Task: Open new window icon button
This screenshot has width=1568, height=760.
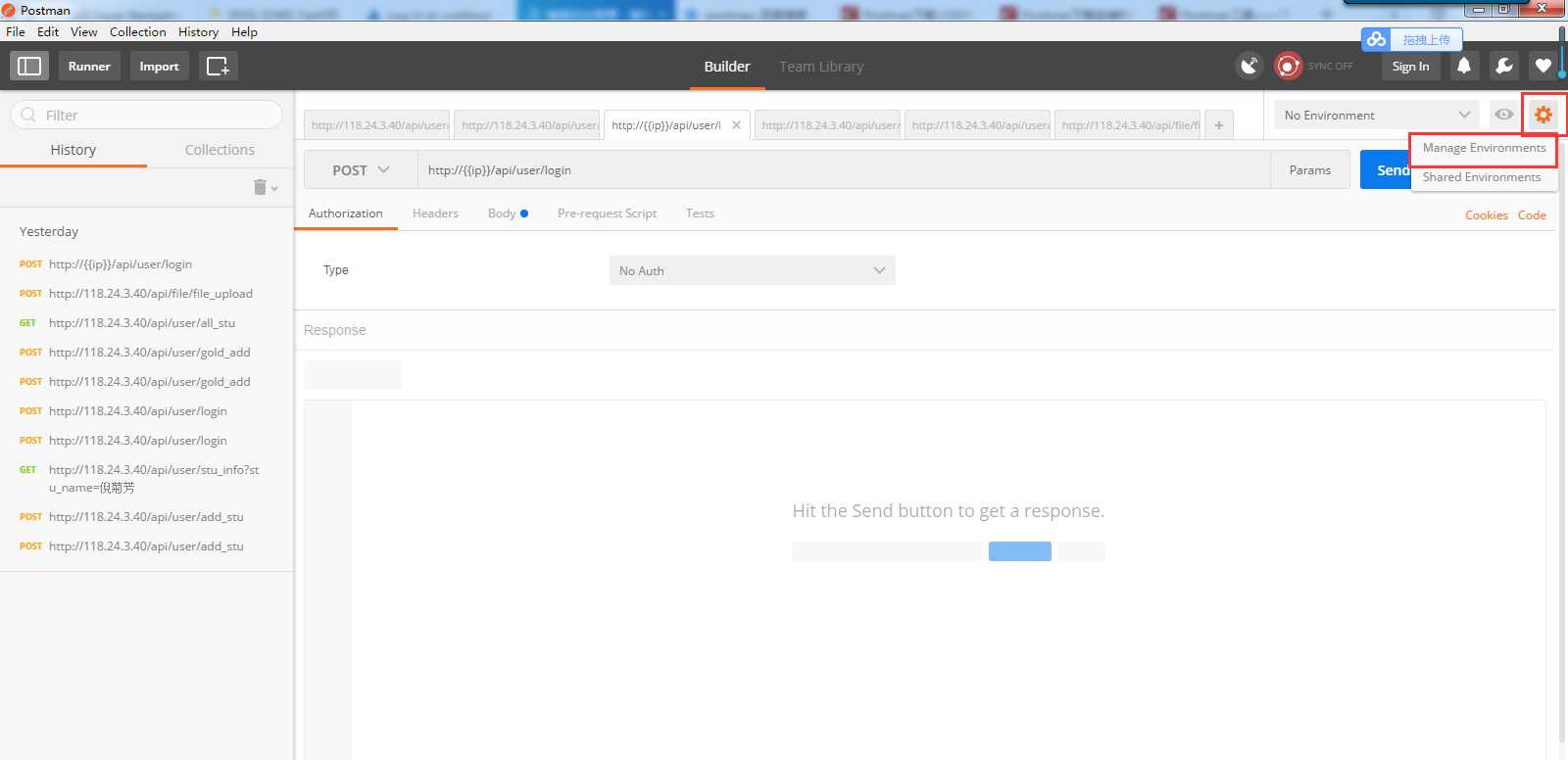Action: [218, 66]
